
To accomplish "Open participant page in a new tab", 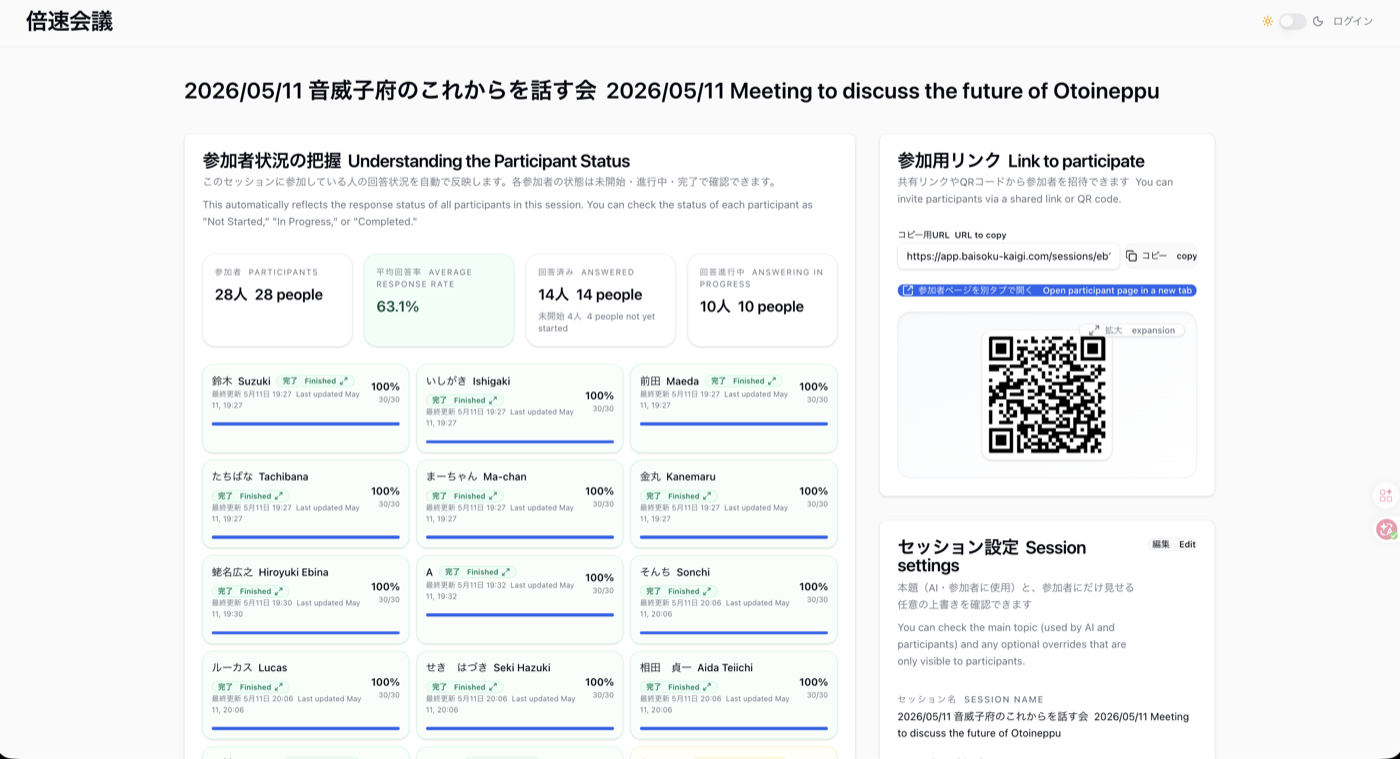I will pyautogui.click(x=1047, y=290).
